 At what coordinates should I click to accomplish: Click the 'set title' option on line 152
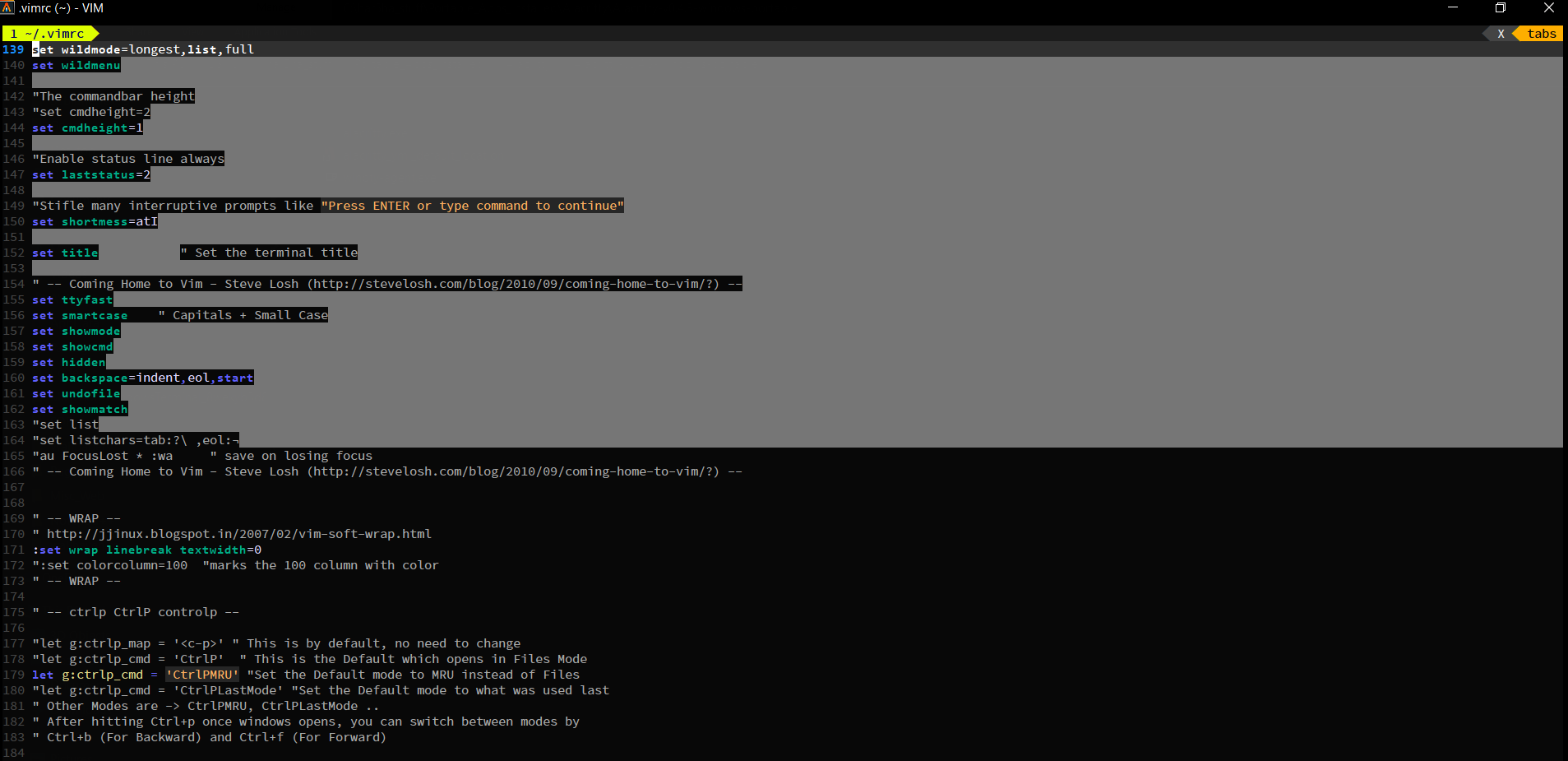64,253
